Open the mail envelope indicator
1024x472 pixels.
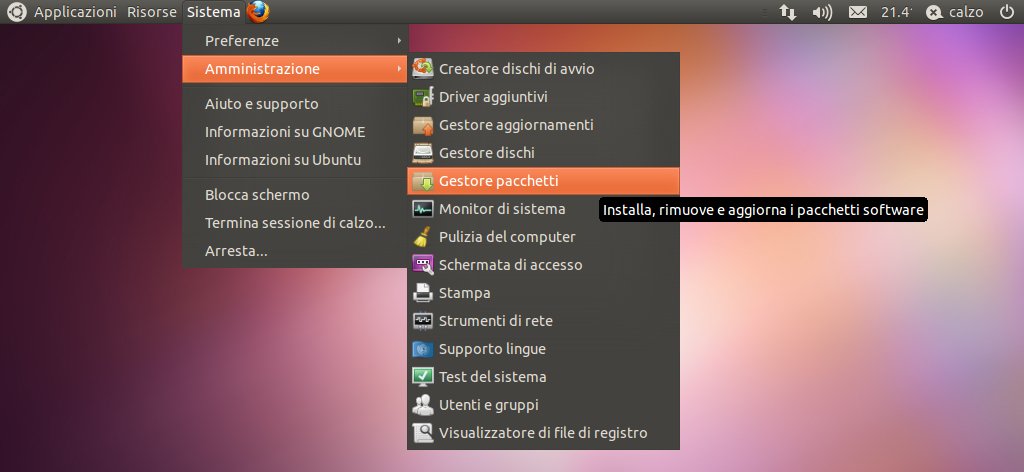pos(857,12)
